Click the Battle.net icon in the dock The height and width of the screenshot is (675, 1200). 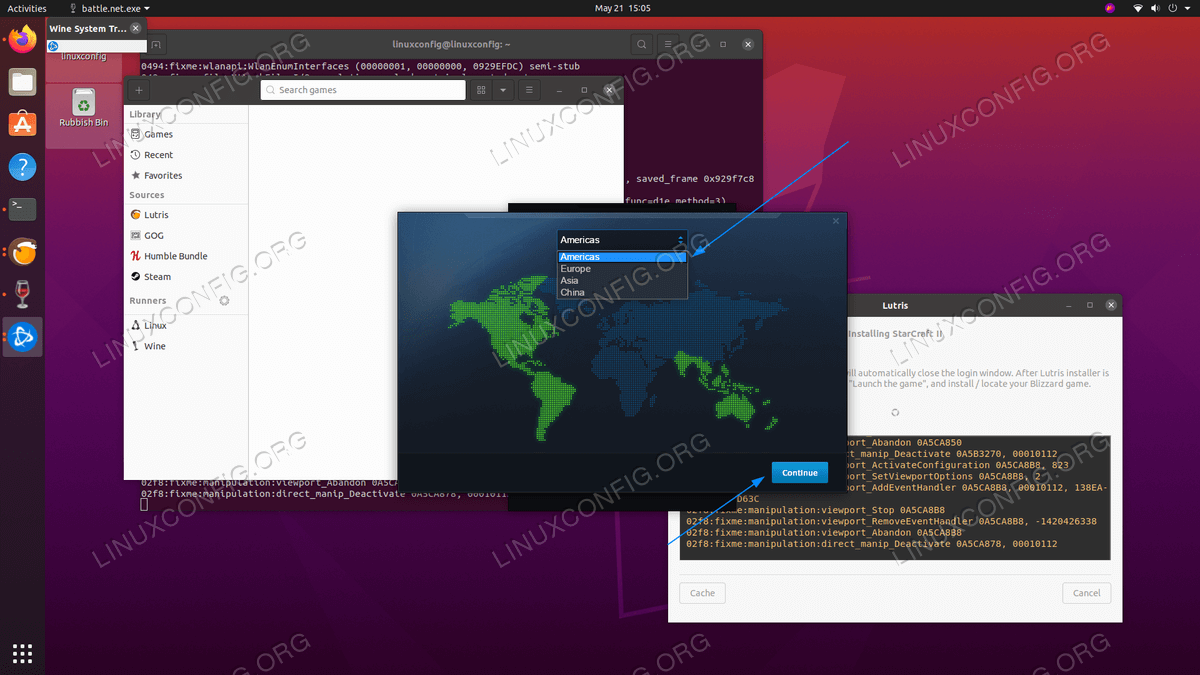tap(22, 338)
